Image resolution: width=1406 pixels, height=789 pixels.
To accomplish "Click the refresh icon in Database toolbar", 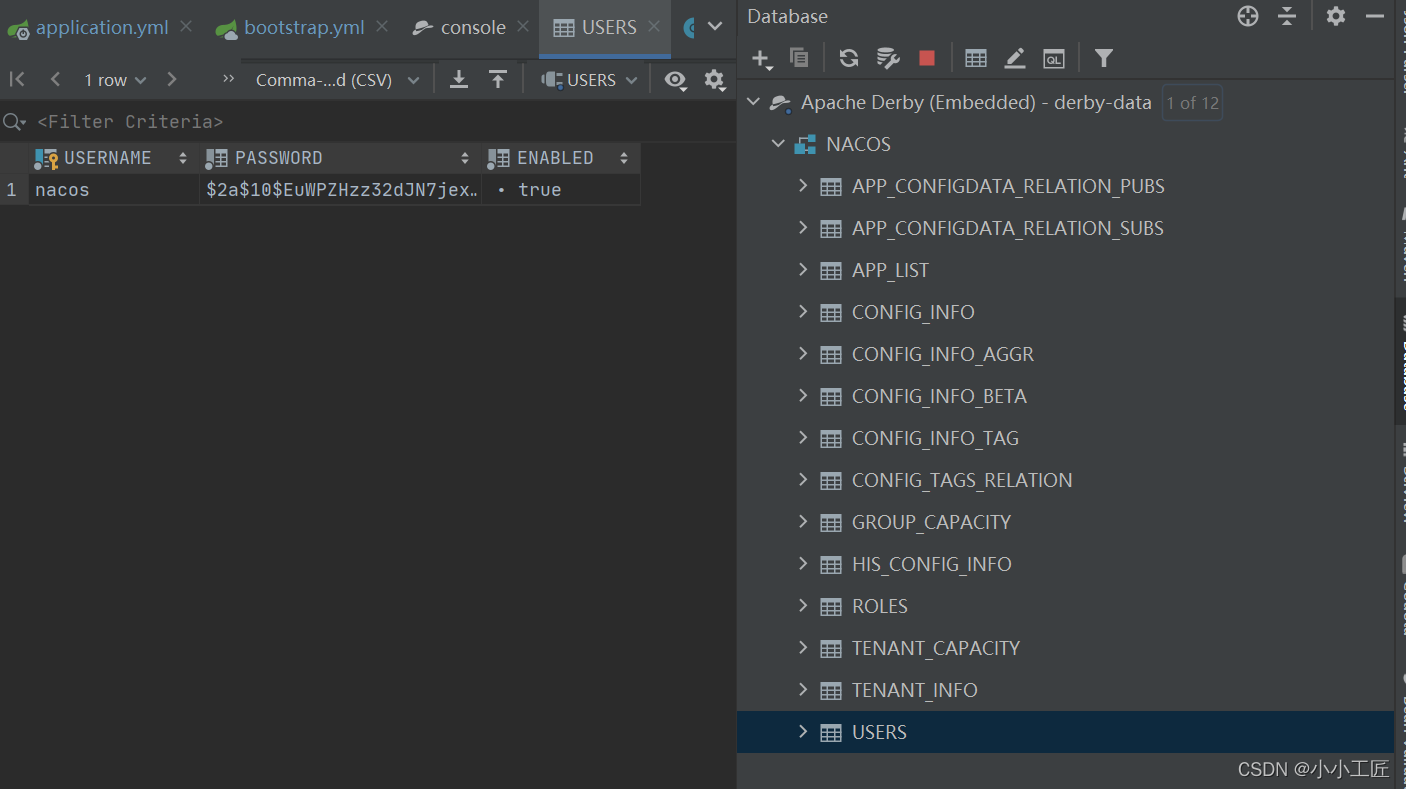I will click(848, 58).
